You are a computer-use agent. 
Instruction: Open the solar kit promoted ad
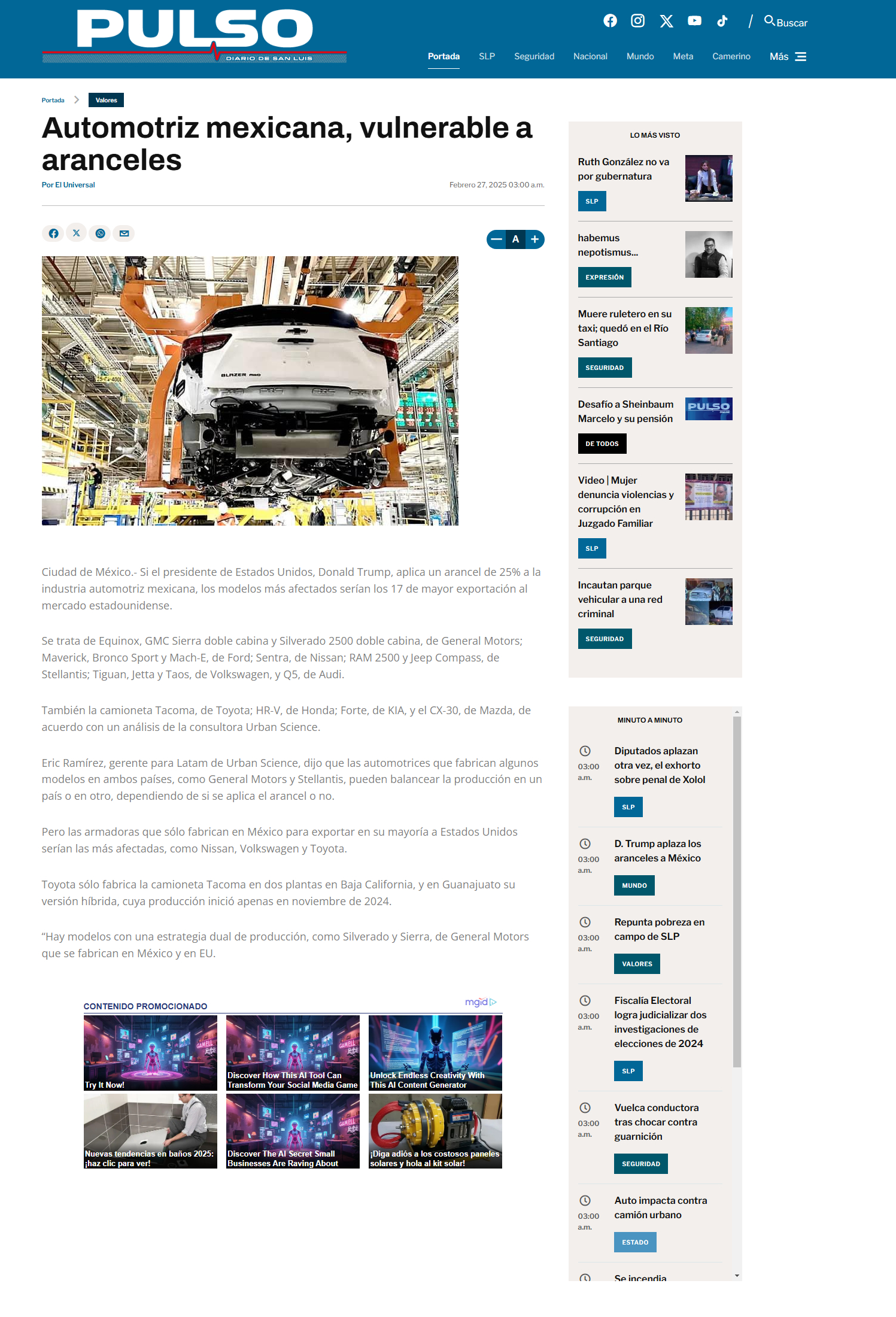tap(435, 1131)
